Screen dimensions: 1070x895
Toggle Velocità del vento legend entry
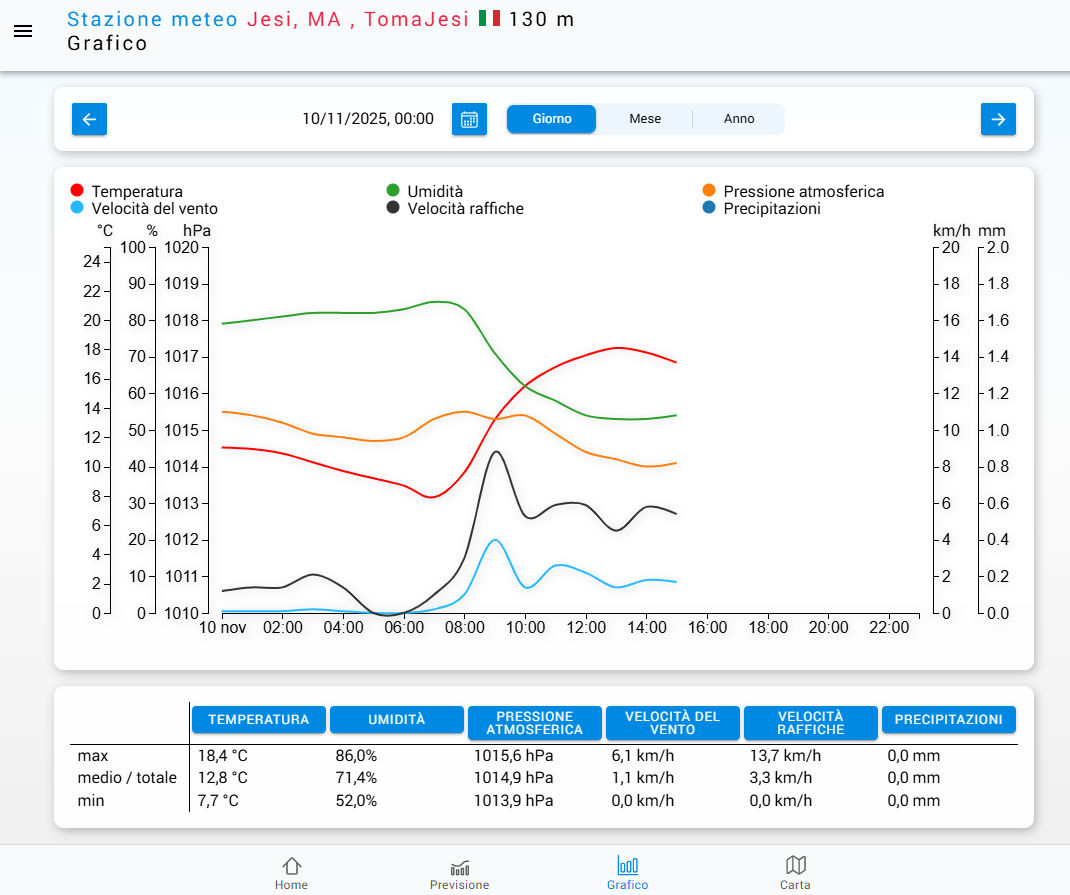[153, 208]
